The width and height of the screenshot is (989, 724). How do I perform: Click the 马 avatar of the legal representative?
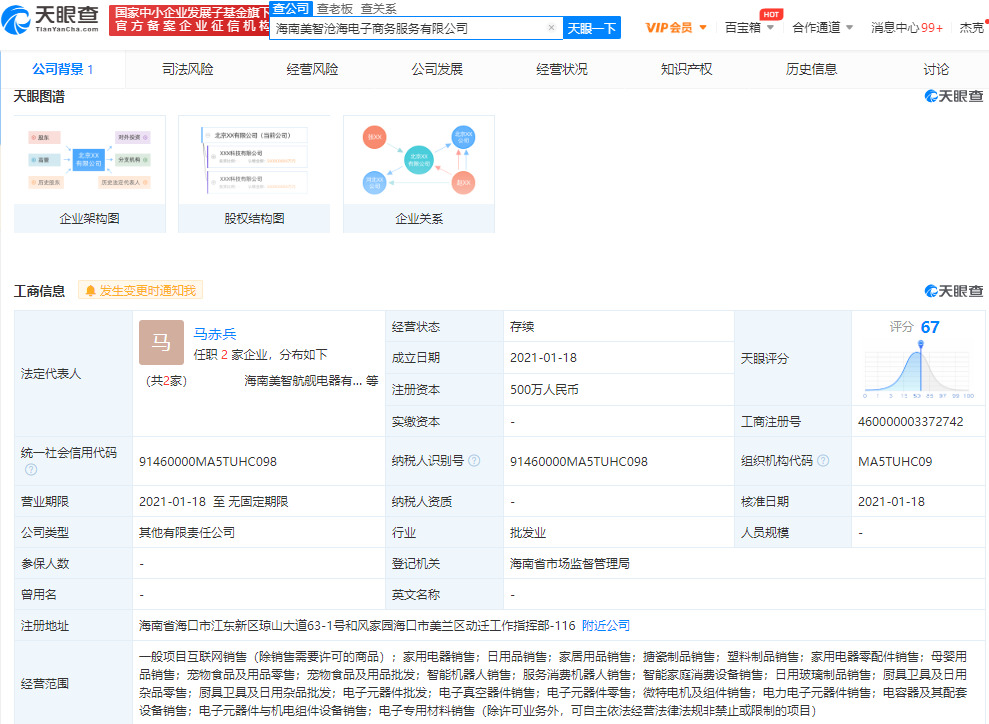pyautogui.click(x=161, y=342)
